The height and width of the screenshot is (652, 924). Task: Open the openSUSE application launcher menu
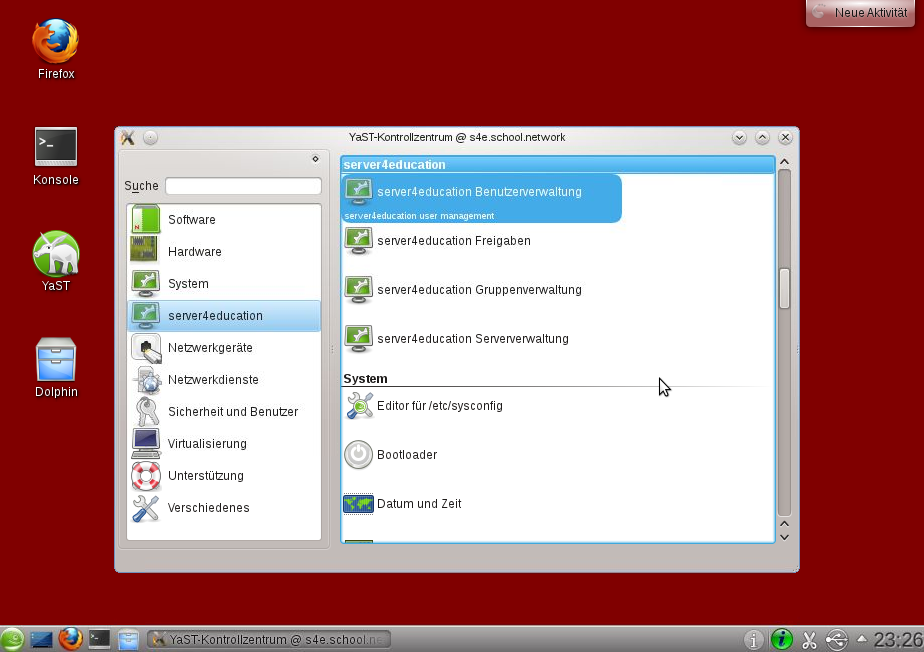point(12,639)
